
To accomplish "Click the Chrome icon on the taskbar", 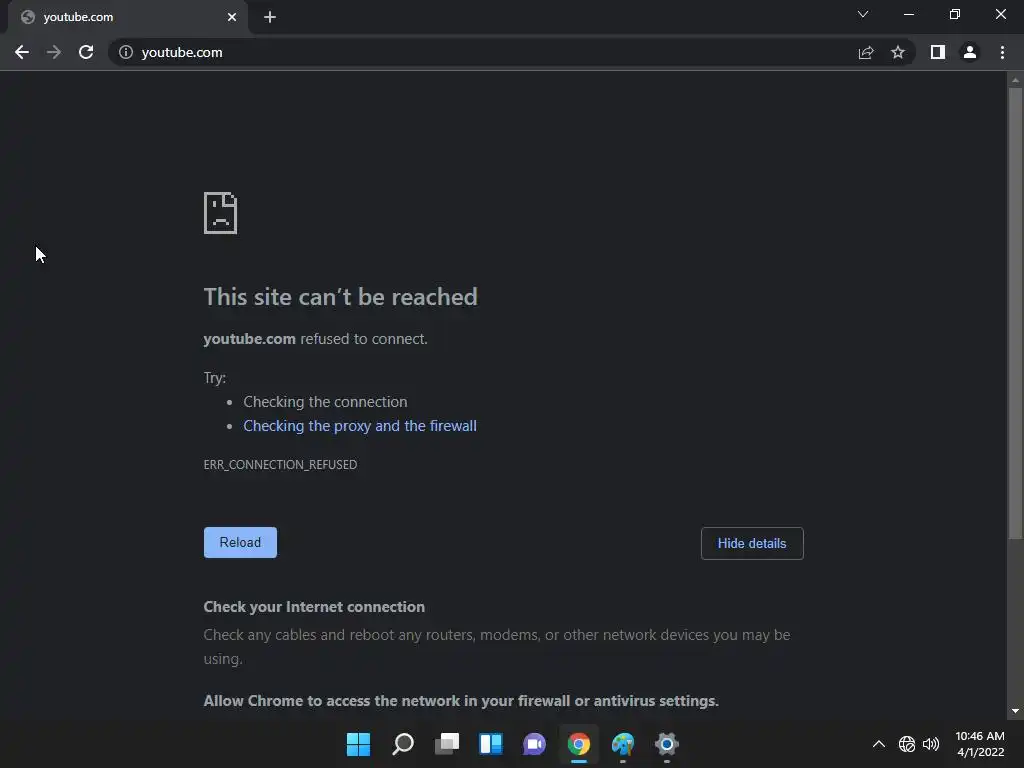I will (x=579, y=744).
